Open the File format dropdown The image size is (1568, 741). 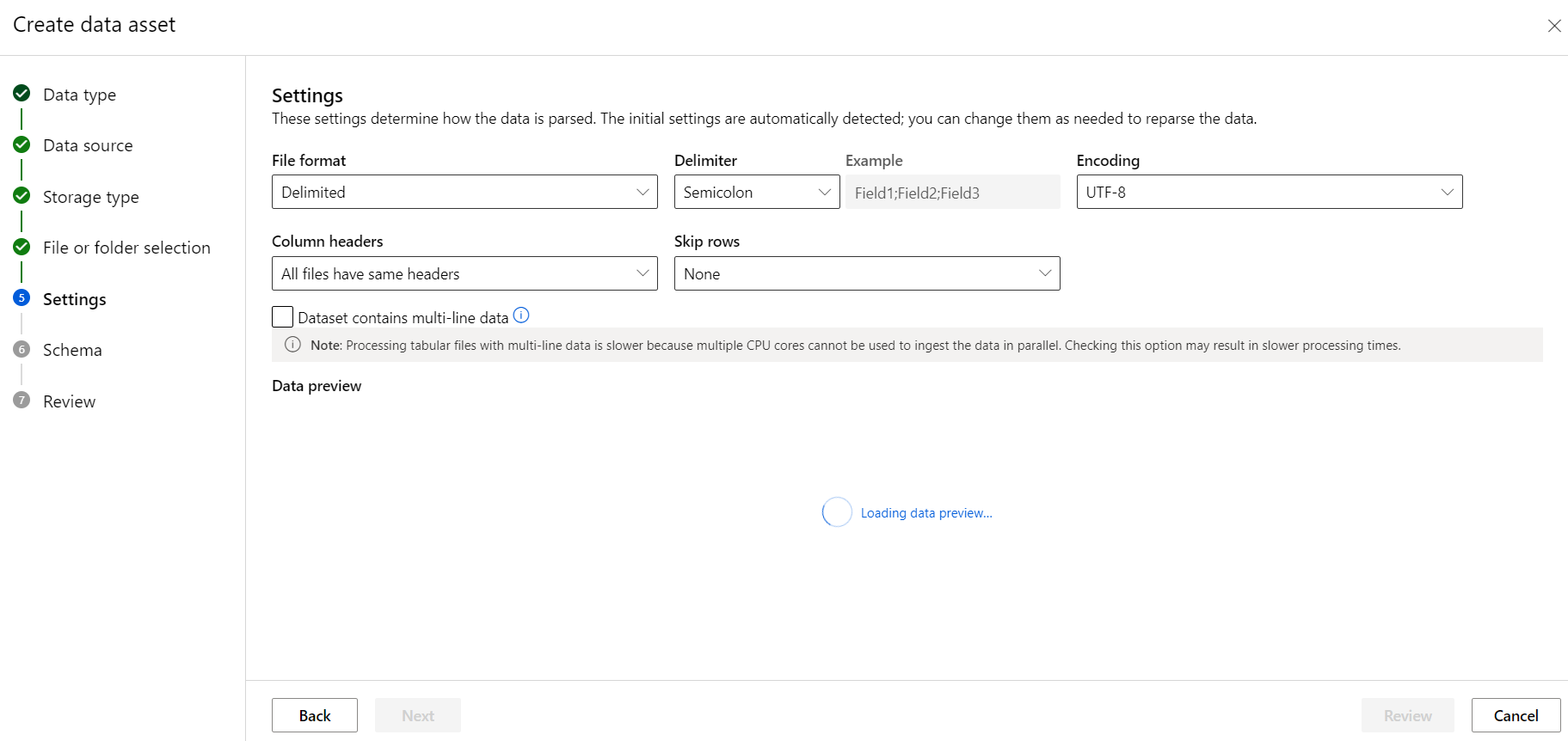tap(464, 192)
